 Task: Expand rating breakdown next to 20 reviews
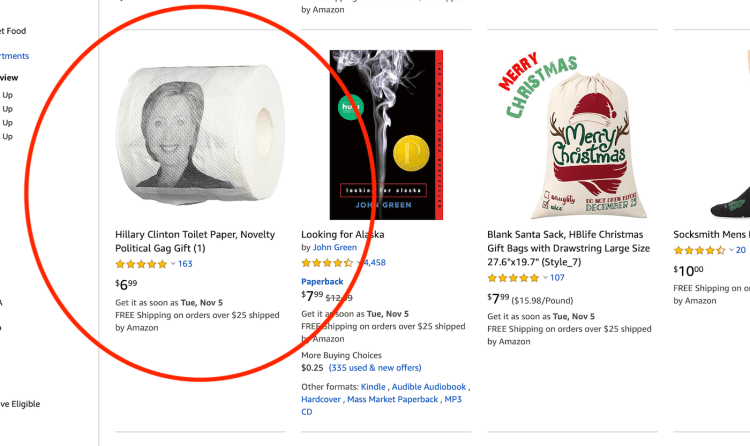730,250
